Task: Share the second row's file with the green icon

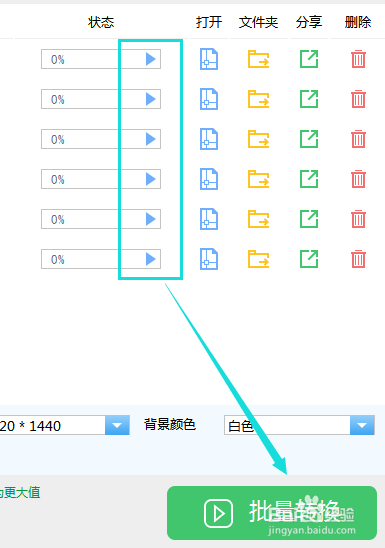Action: [x=309, y=99]
